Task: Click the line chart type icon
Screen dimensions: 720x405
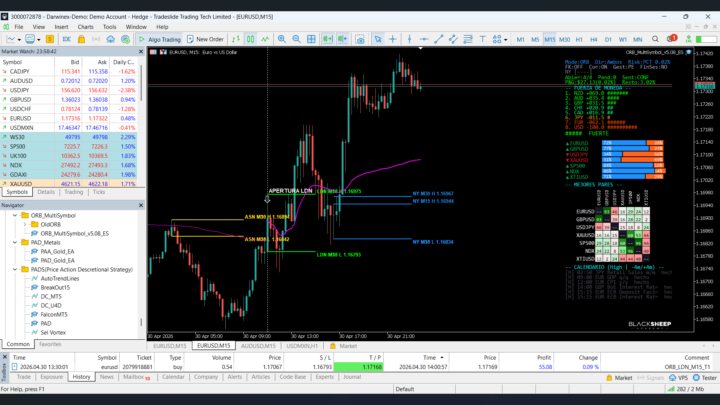Action: coord(11,39)
